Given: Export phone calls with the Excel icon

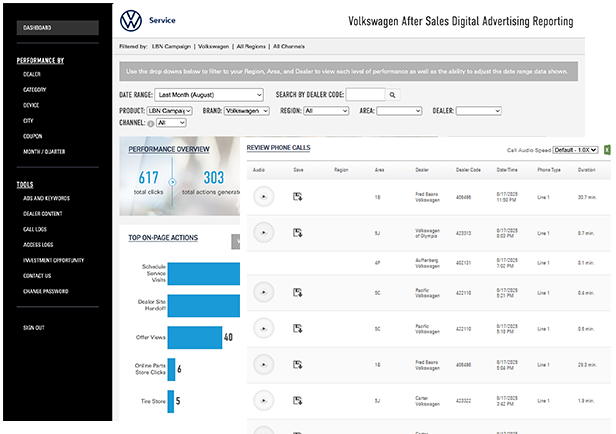Looking at the screenshot, I should [x=607, y=150].
